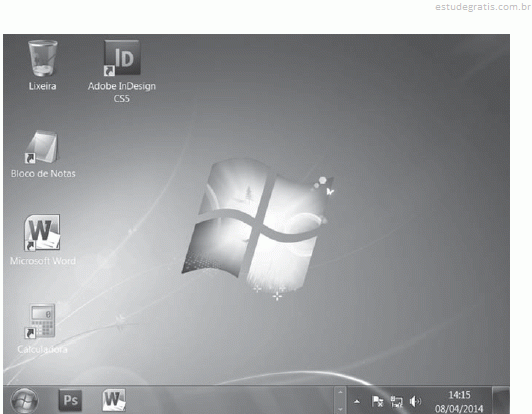The image size is (532, 414).
Task: Open the clock showing 14:15
Action: click(459, 395)
